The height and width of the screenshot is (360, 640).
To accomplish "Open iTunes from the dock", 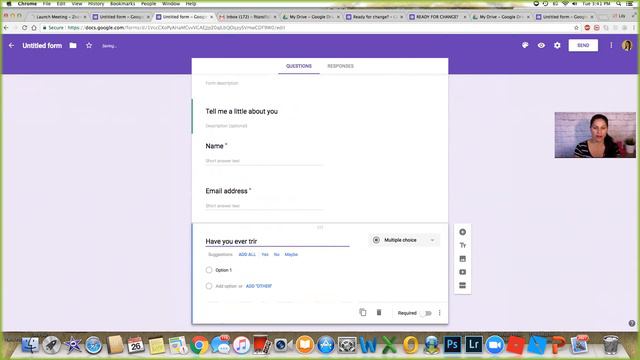I will [x=241, y=345].
